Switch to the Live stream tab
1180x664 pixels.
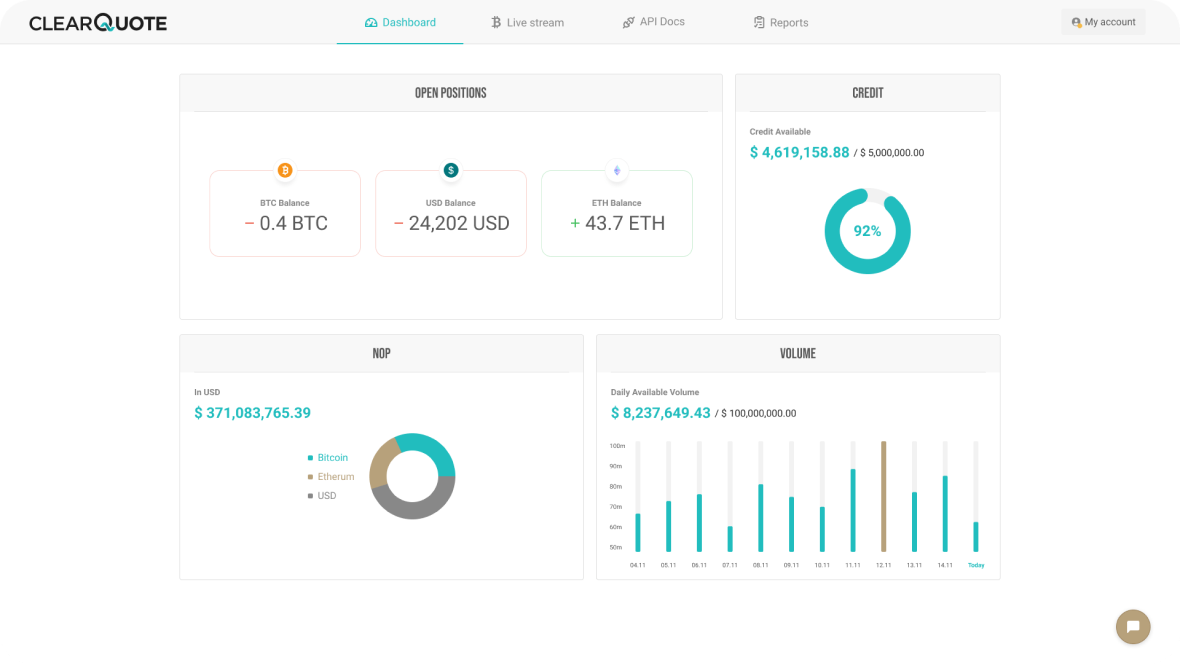point(535,22)
